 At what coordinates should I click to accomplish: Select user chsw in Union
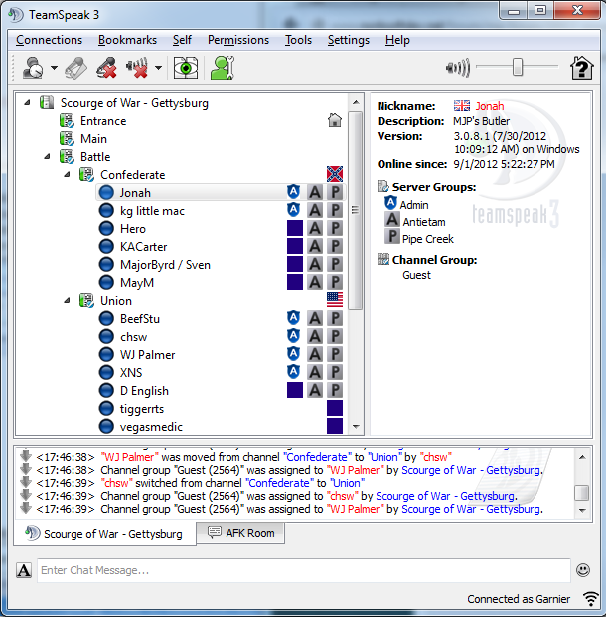tap(134, 337)
